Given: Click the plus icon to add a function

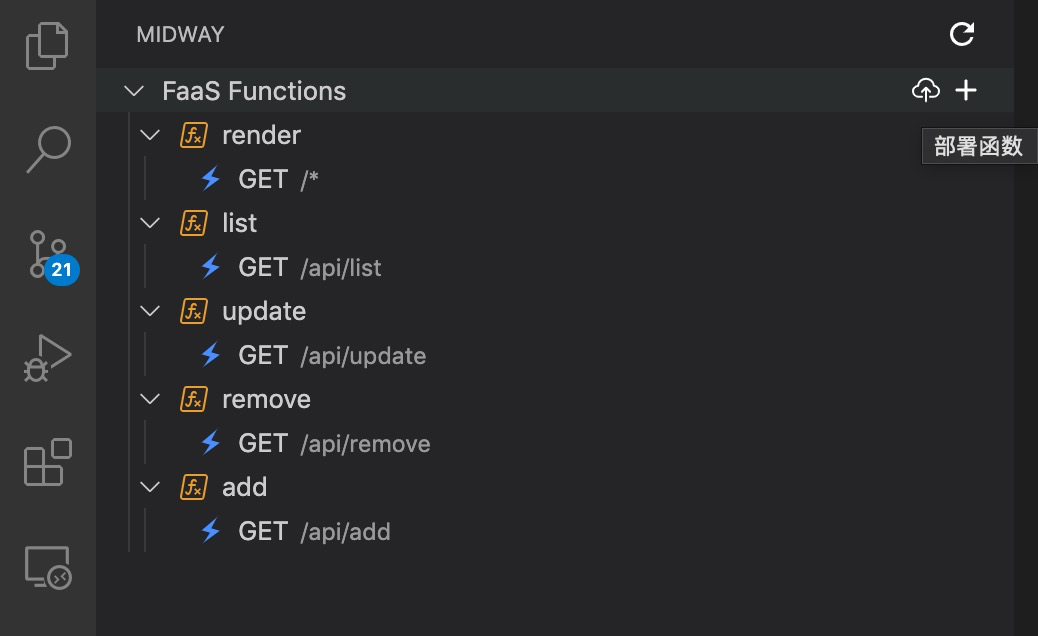Looking at the screenshot, I should 966,91.
